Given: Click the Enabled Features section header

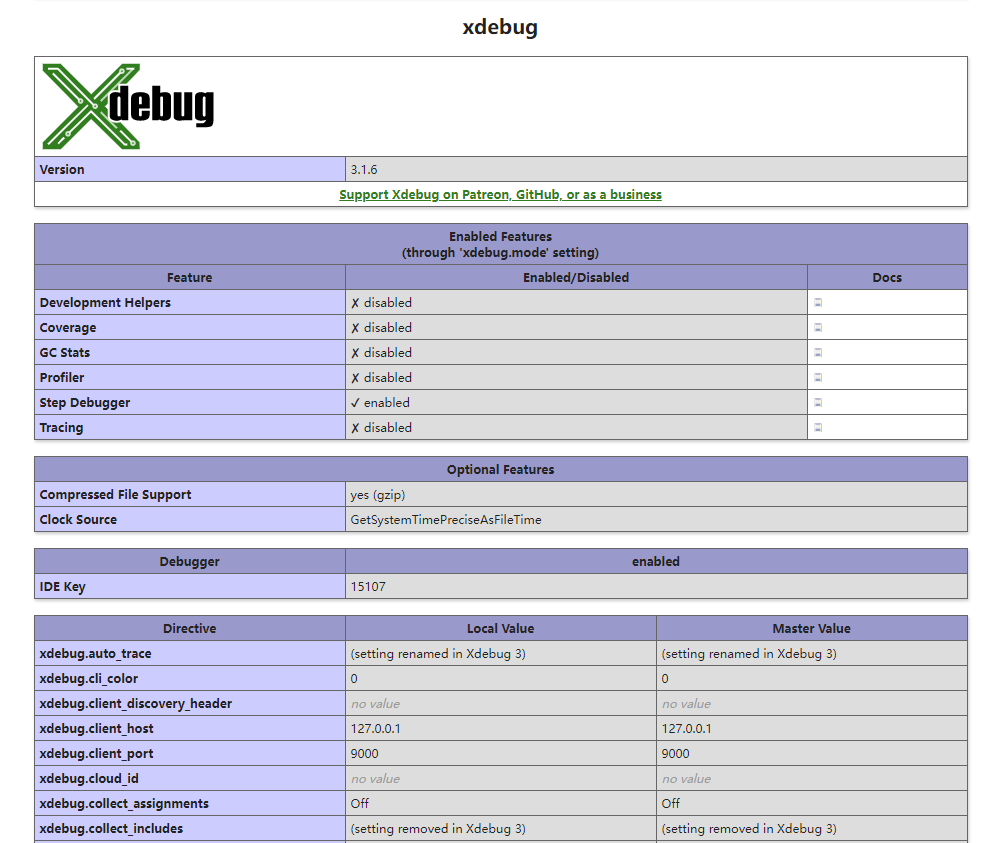Looking at the screenshot, I should coord(500,244).
